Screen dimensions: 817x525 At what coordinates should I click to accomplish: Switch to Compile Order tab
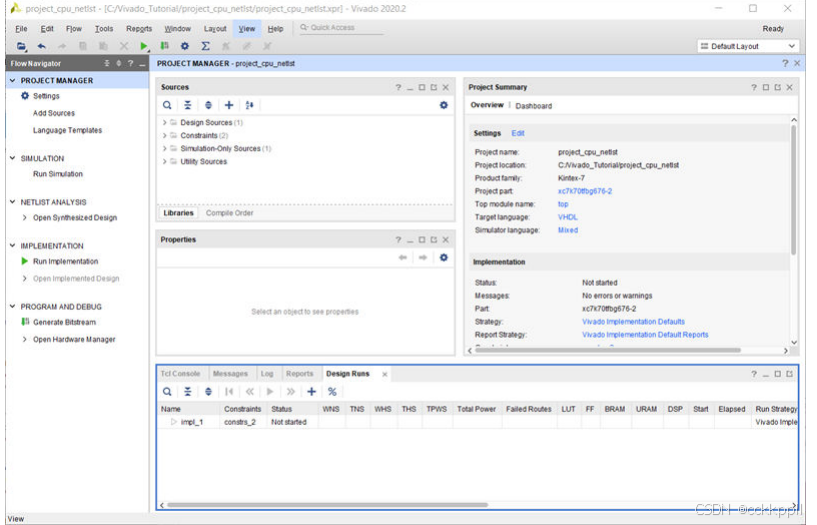[x=229, y=213]
